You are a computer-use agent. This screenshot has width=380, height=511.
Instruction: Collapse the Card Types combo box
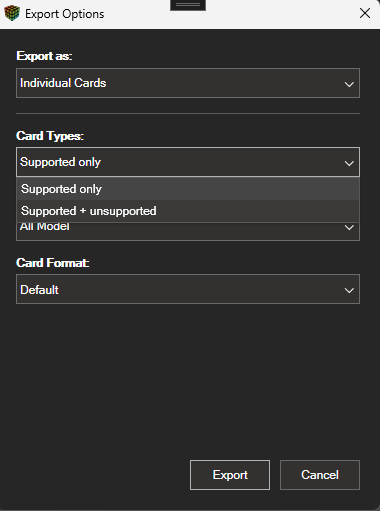[x=188, y=162]
